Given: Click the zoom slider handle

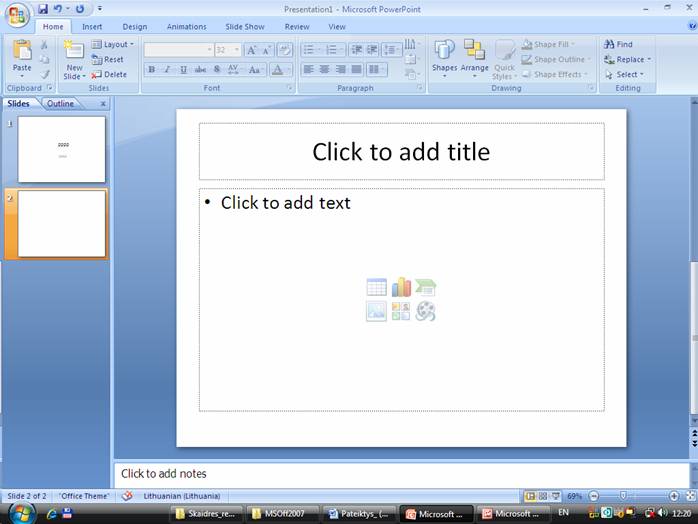Looking at the screenshot, I should (x=623, y=496).
